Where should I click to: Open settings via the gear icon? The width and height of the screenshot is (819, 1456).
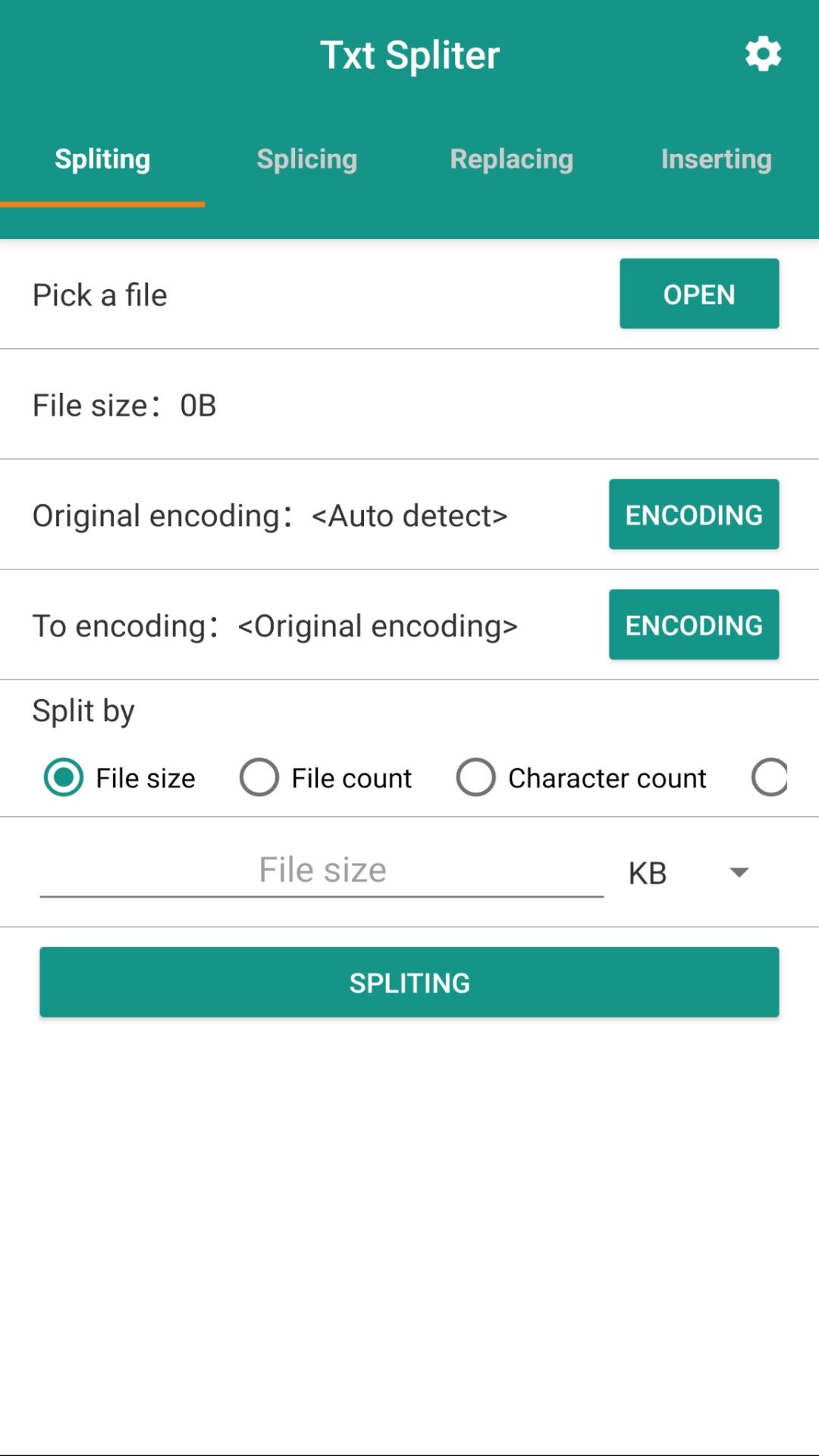pos(763,55)
